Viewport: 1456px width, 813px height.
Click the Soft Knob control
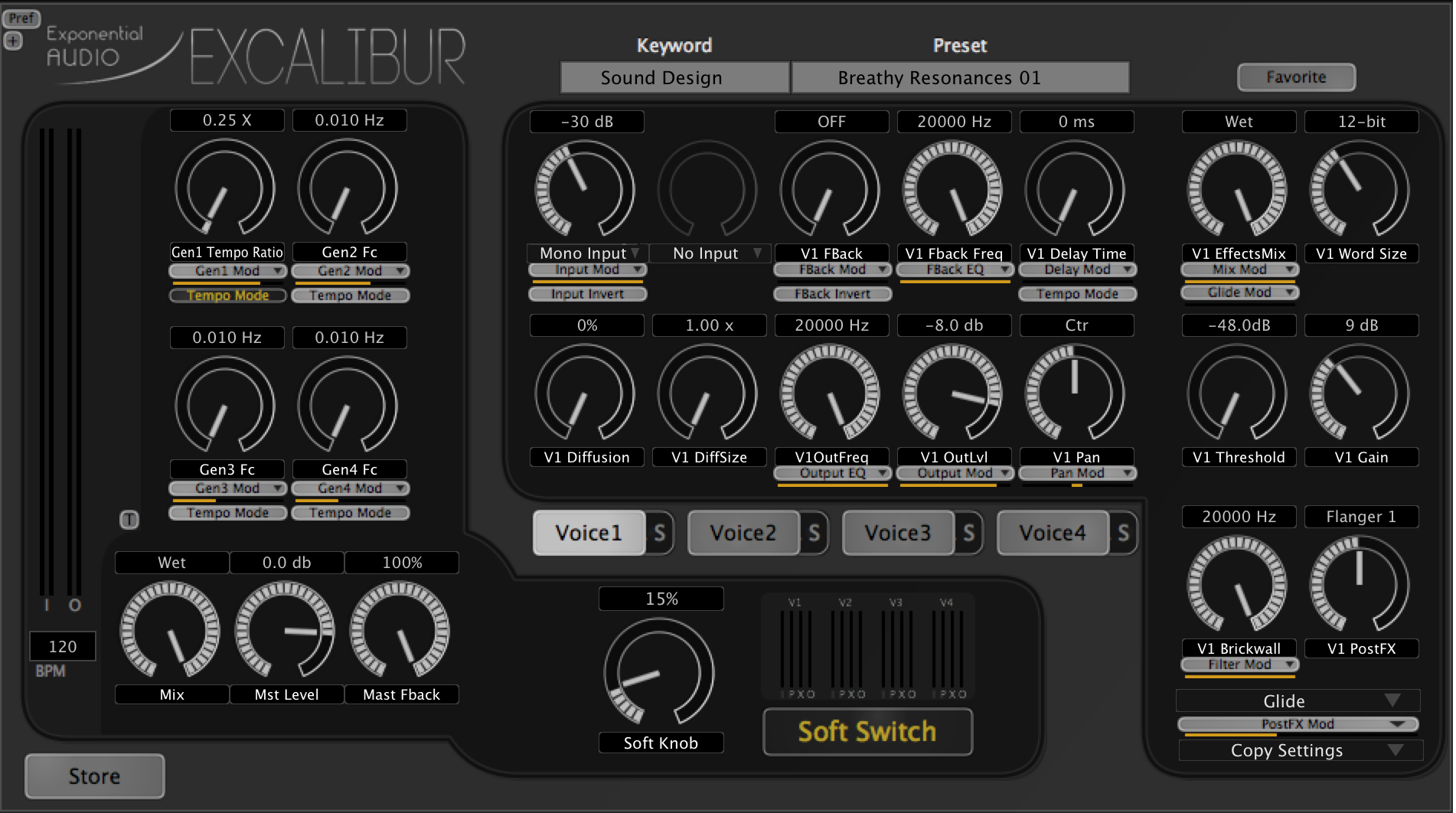pos(660,672)
